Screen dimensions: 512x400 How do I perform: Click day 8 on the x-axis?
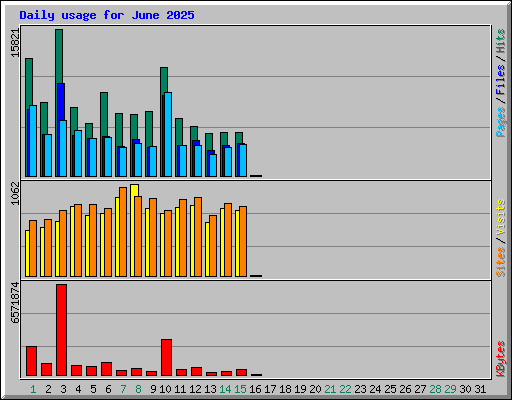pyautogui.click(x=138, y=389)
